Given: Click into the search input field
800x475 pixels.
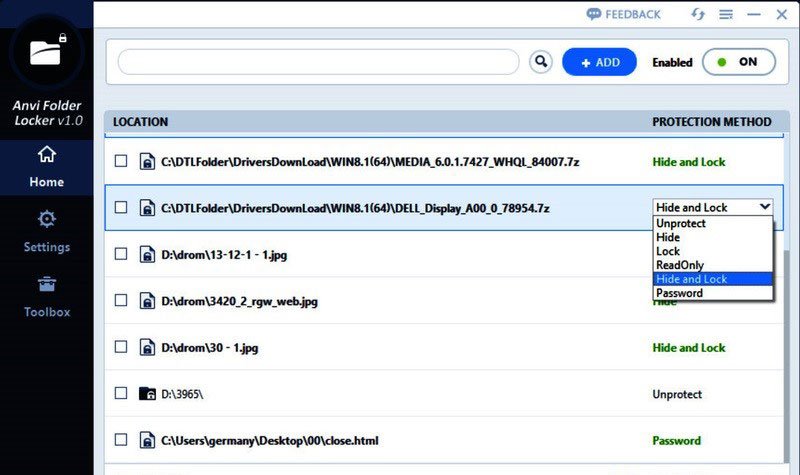Looking at the screenshot, I should (318, 62).
